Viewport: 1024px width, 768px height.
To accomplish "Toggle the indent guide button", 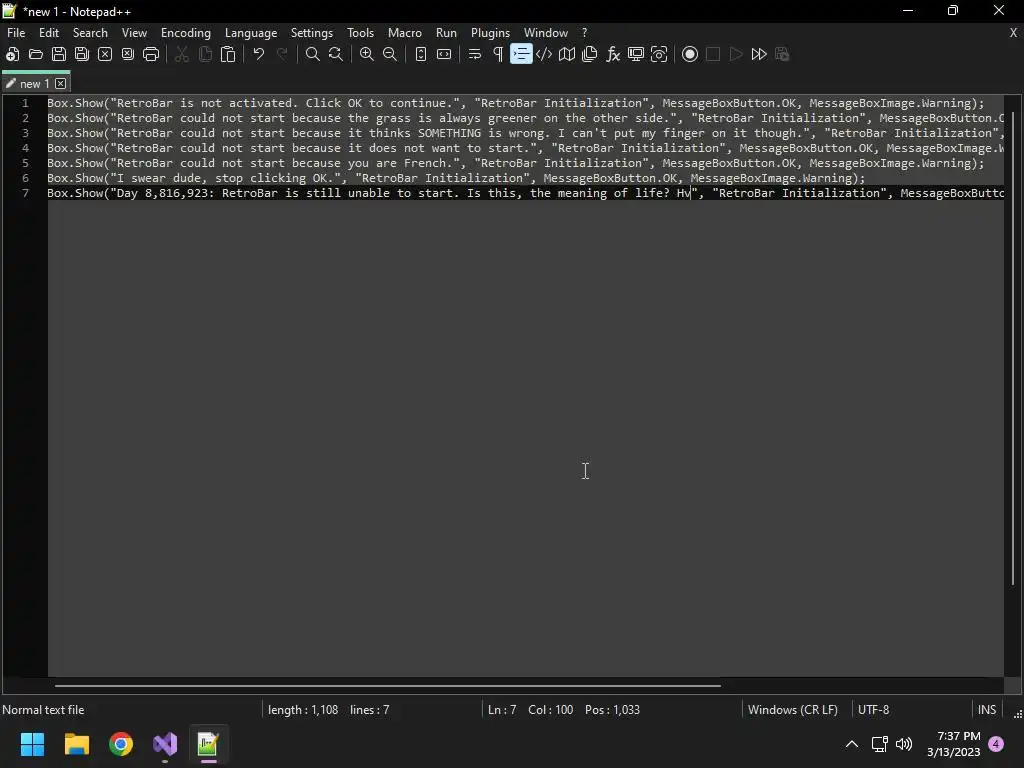I will pos(521,54).
